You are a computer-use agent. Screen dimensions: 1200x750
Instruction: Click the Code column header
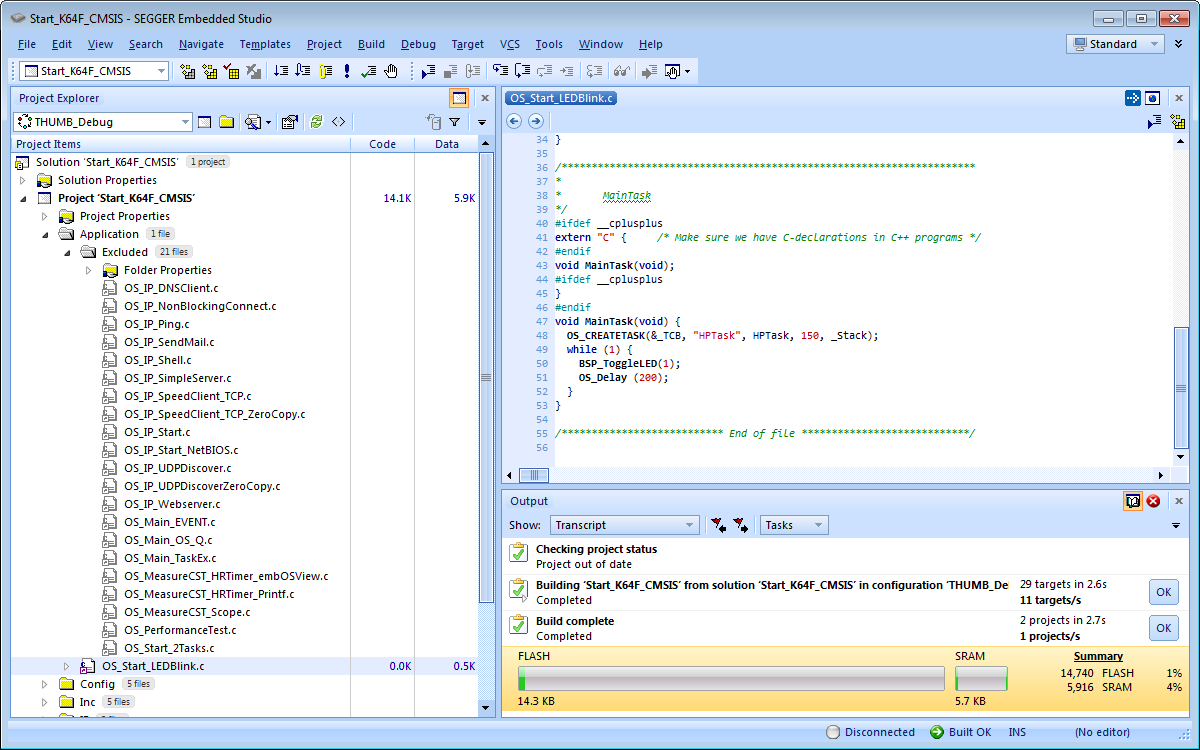click(382, 144)
